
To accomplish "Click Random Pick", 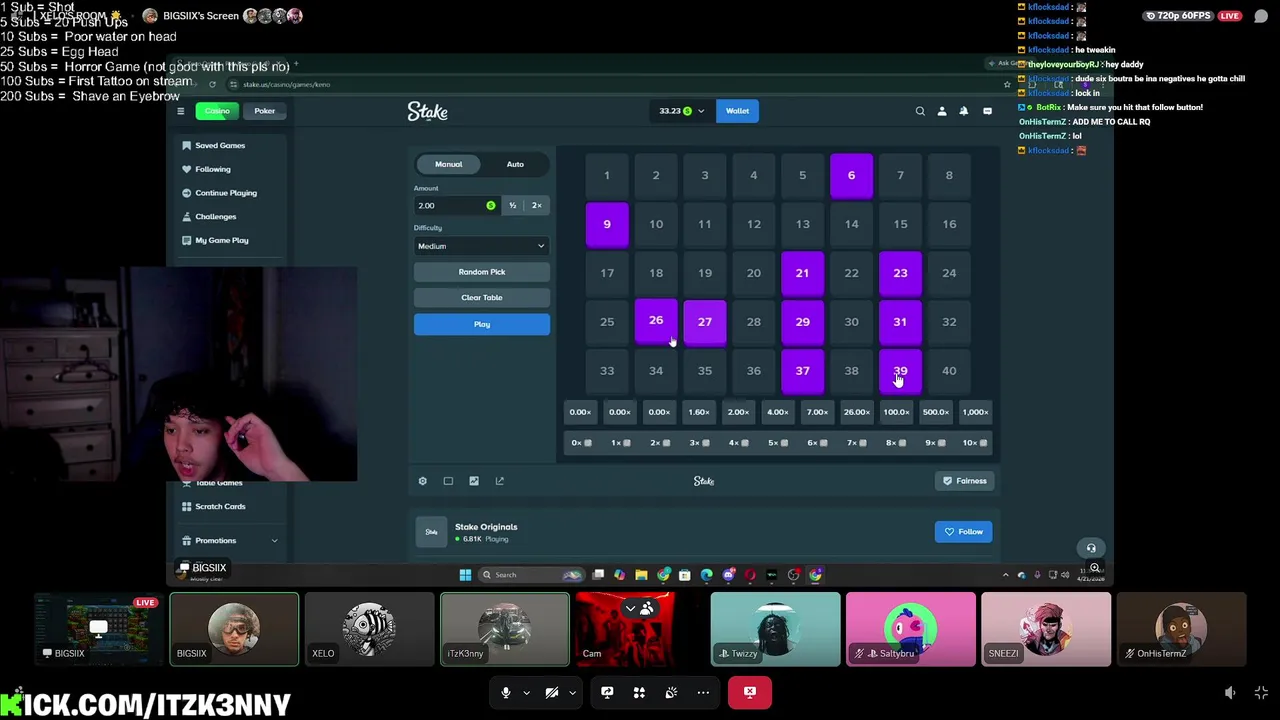I will (481, 272).
